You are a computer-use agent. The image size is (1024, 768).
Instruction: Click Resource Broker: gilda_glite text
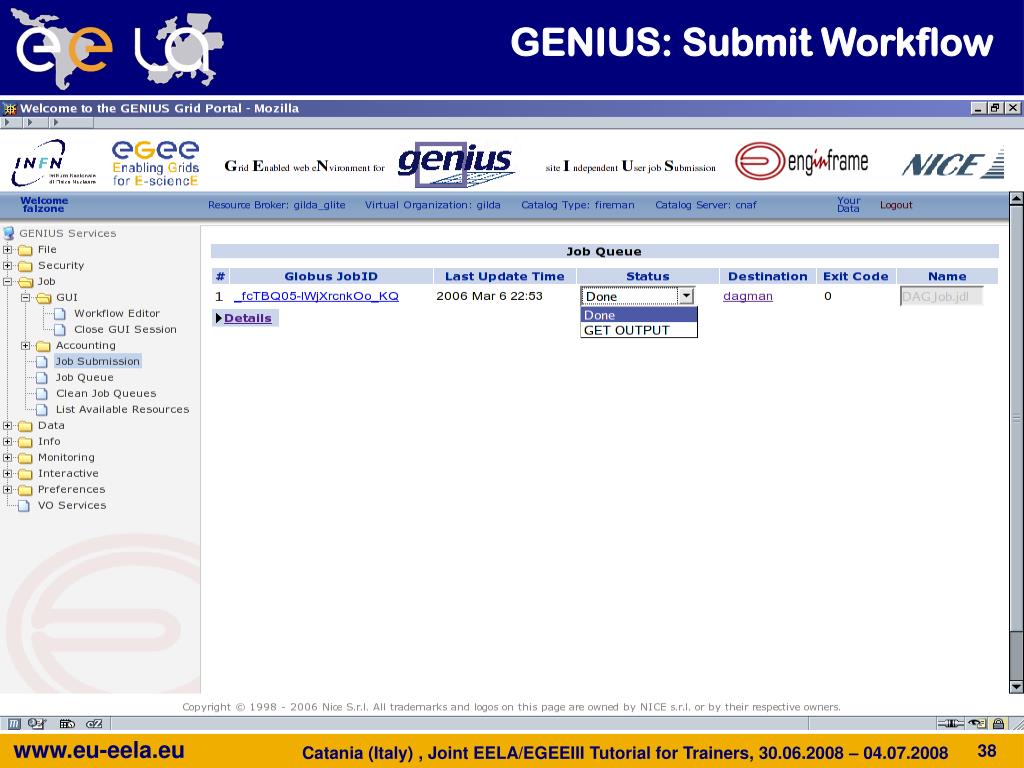click(277, 205)
